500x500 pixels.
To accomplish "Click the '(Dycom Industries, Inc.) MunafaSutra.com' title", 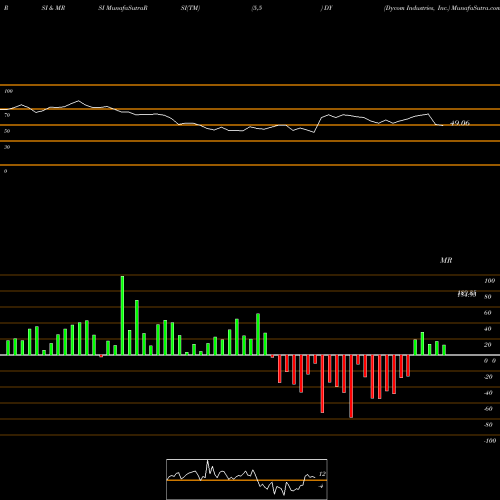I will (442, 8).
